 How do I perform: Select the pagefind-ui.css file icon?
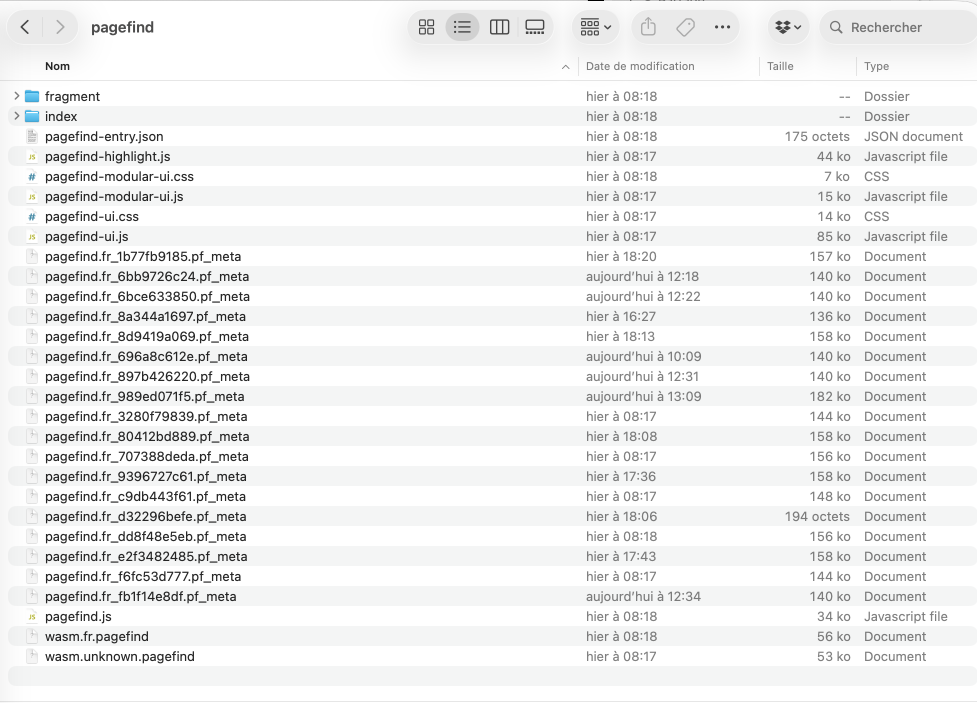32,216
